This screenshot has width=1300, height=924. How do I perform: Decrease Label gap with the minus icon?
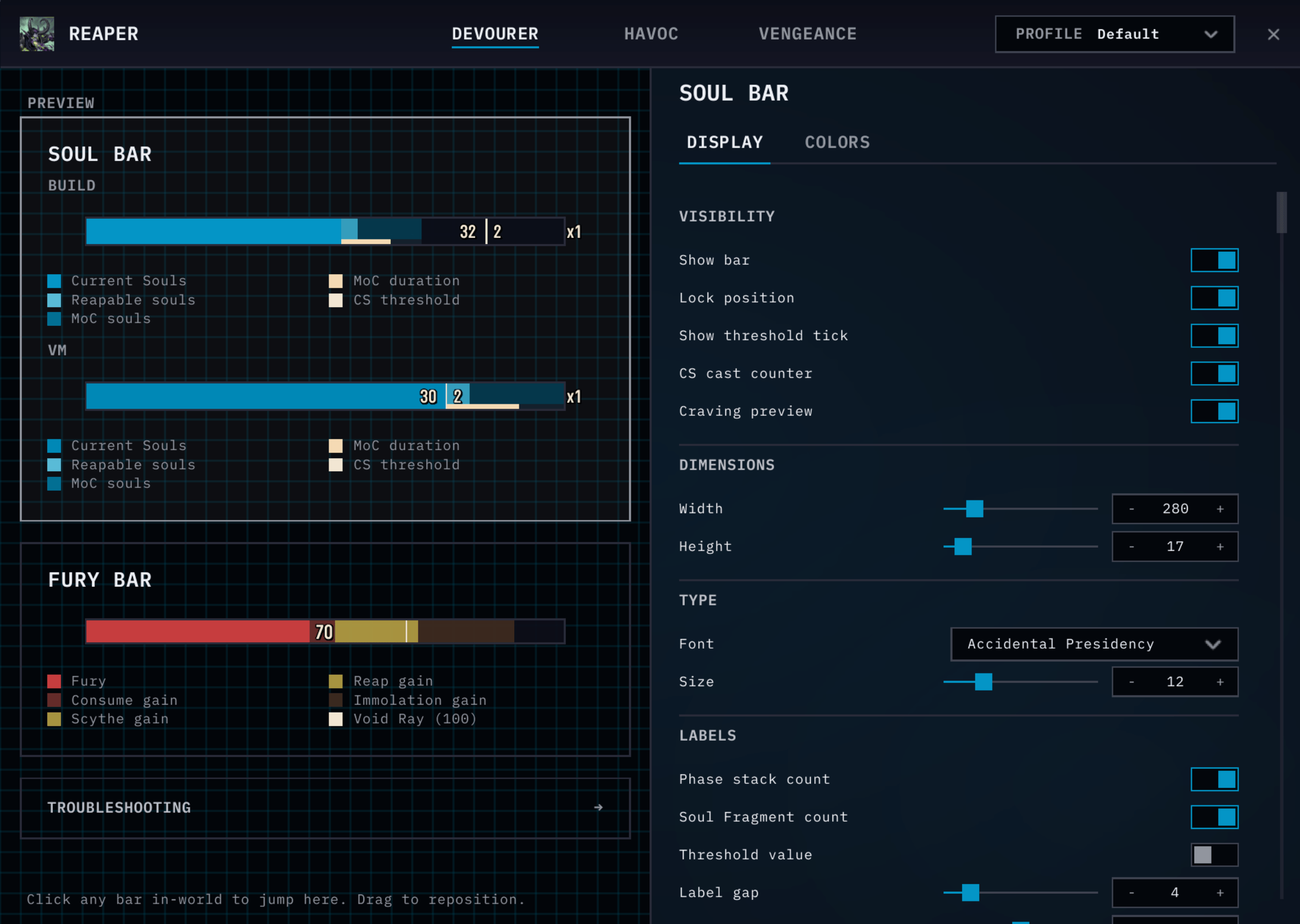[1131, 893]
